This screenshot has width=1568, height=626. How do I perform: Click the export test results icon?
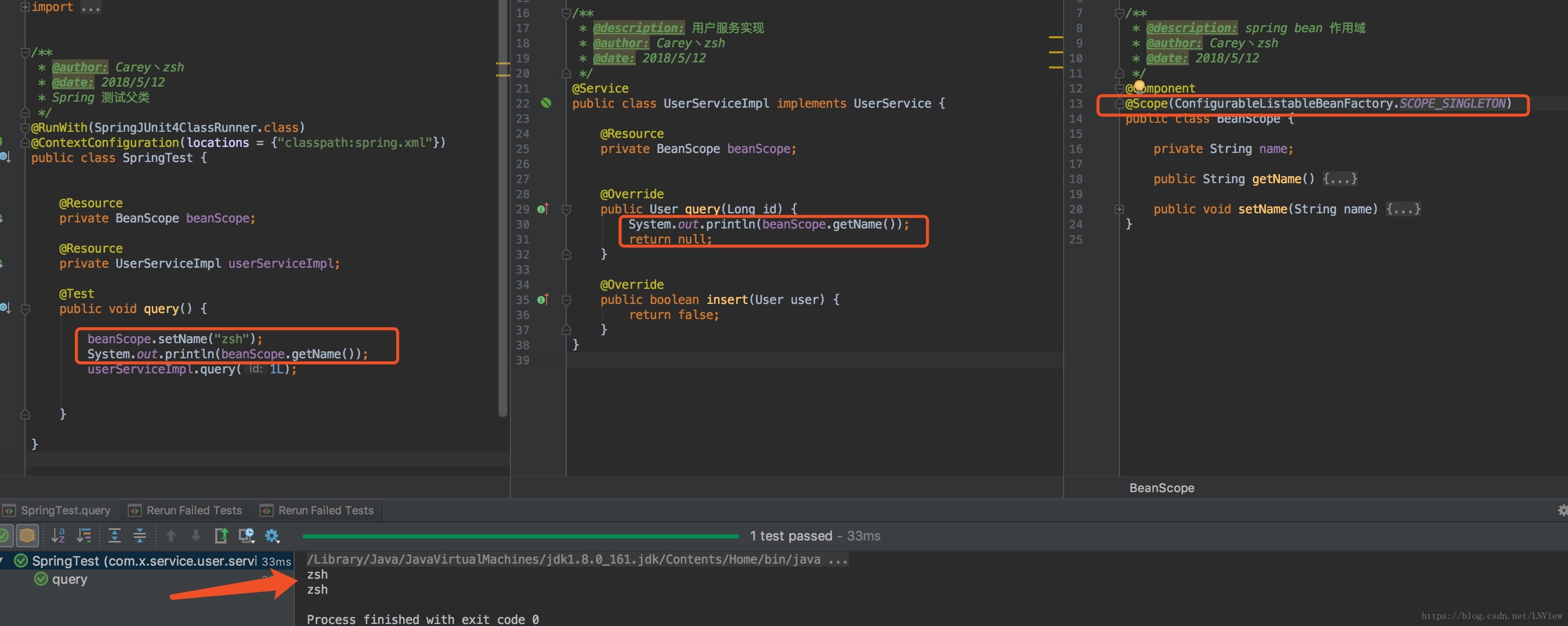tap(221, 536)
